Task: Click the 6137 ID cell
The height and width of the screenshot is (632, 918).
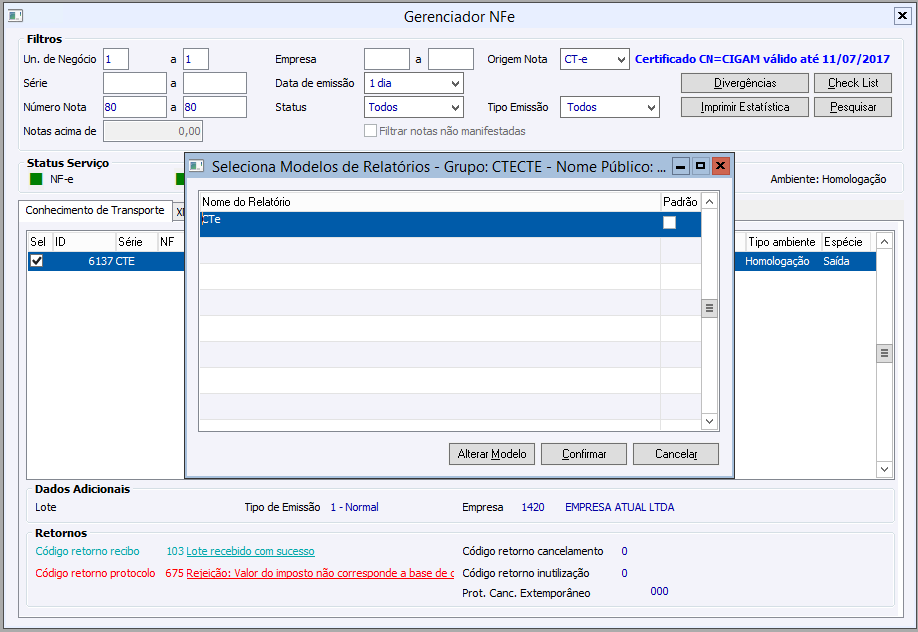Action: 100,261
